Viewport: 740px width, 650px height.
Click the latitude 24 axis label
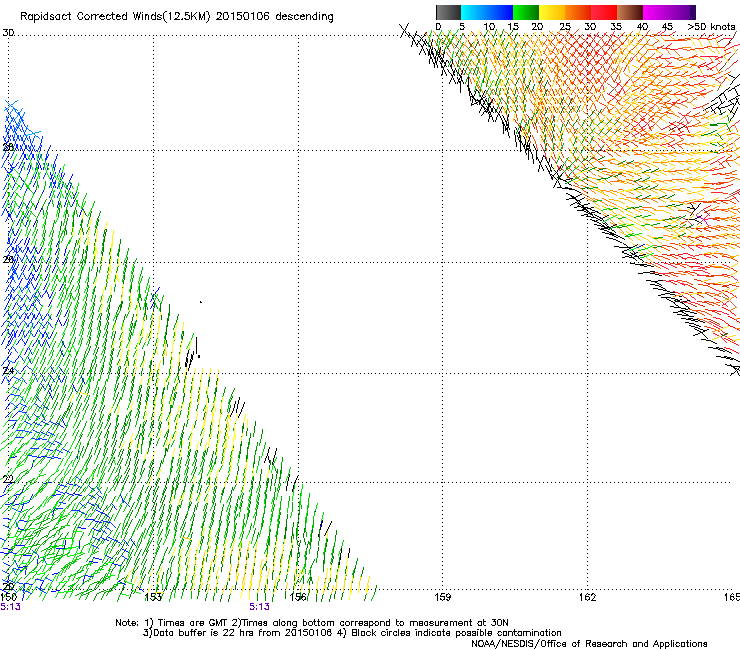8,371
